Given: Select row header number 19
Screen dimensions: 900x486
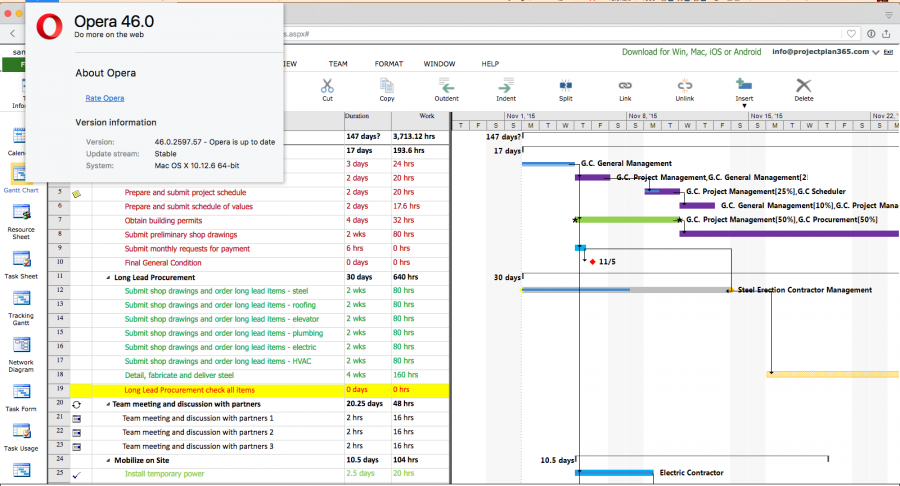Looking at the screenshot, I should (60, 390).
